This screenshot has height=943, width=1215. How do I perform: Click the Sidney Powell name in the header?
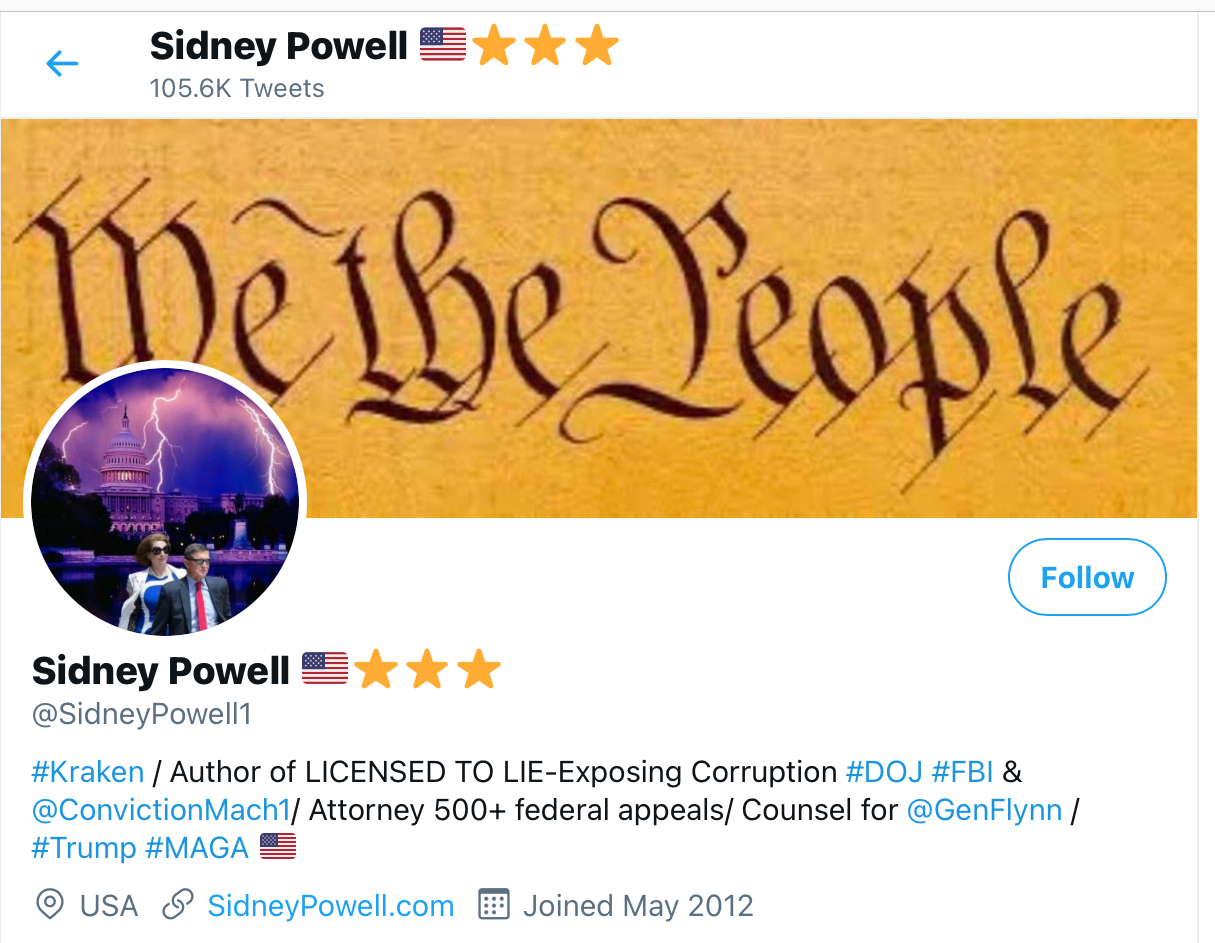279,46
